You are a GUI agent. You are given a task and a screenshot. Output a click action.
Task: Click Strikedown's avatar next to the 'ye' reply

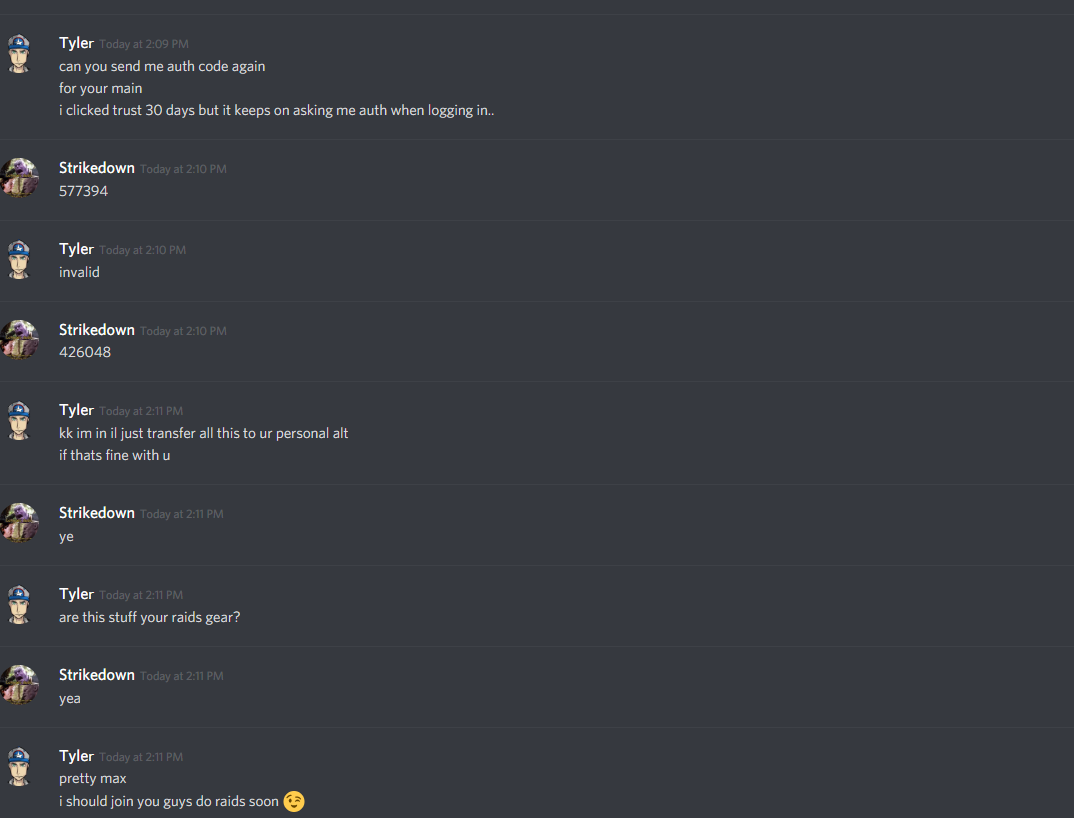point(19,523)
